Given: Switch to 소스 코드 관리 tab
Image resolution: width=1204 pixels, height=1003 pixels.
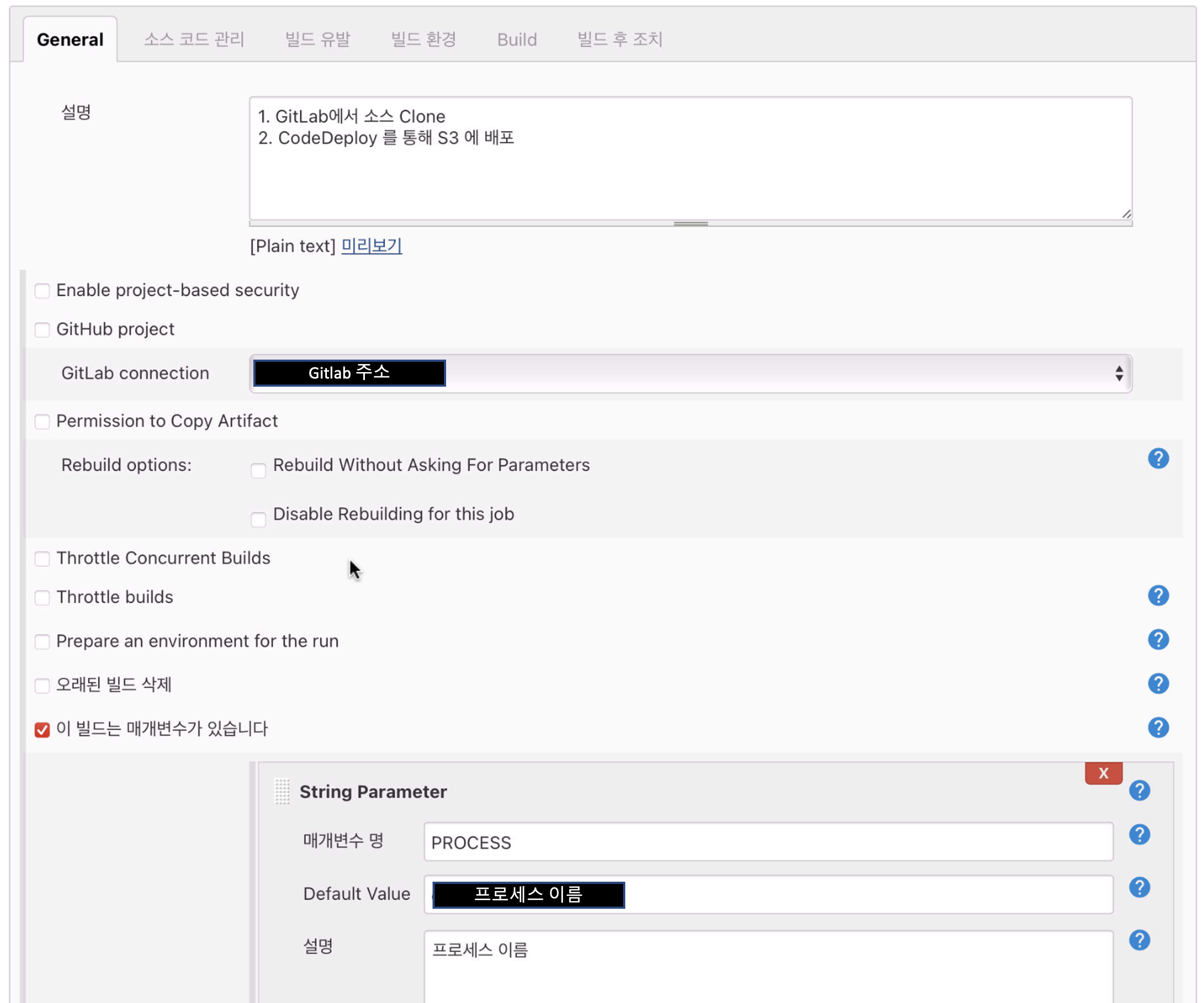Looking at the screenshot, I should 194,40.
